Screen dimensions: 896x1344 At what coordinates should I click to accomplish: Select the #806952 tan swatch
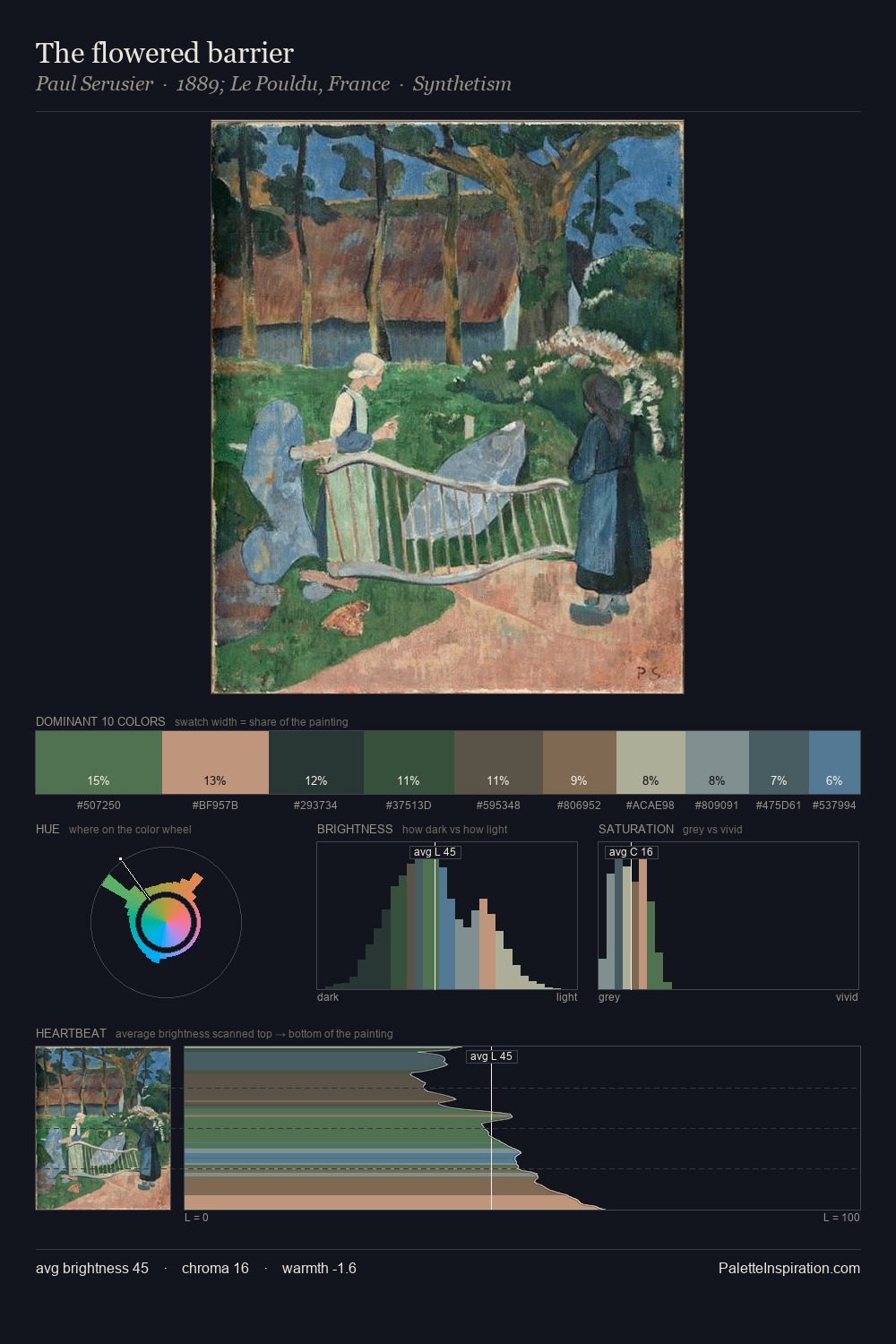pyautogui.click(x=580, y=762)
